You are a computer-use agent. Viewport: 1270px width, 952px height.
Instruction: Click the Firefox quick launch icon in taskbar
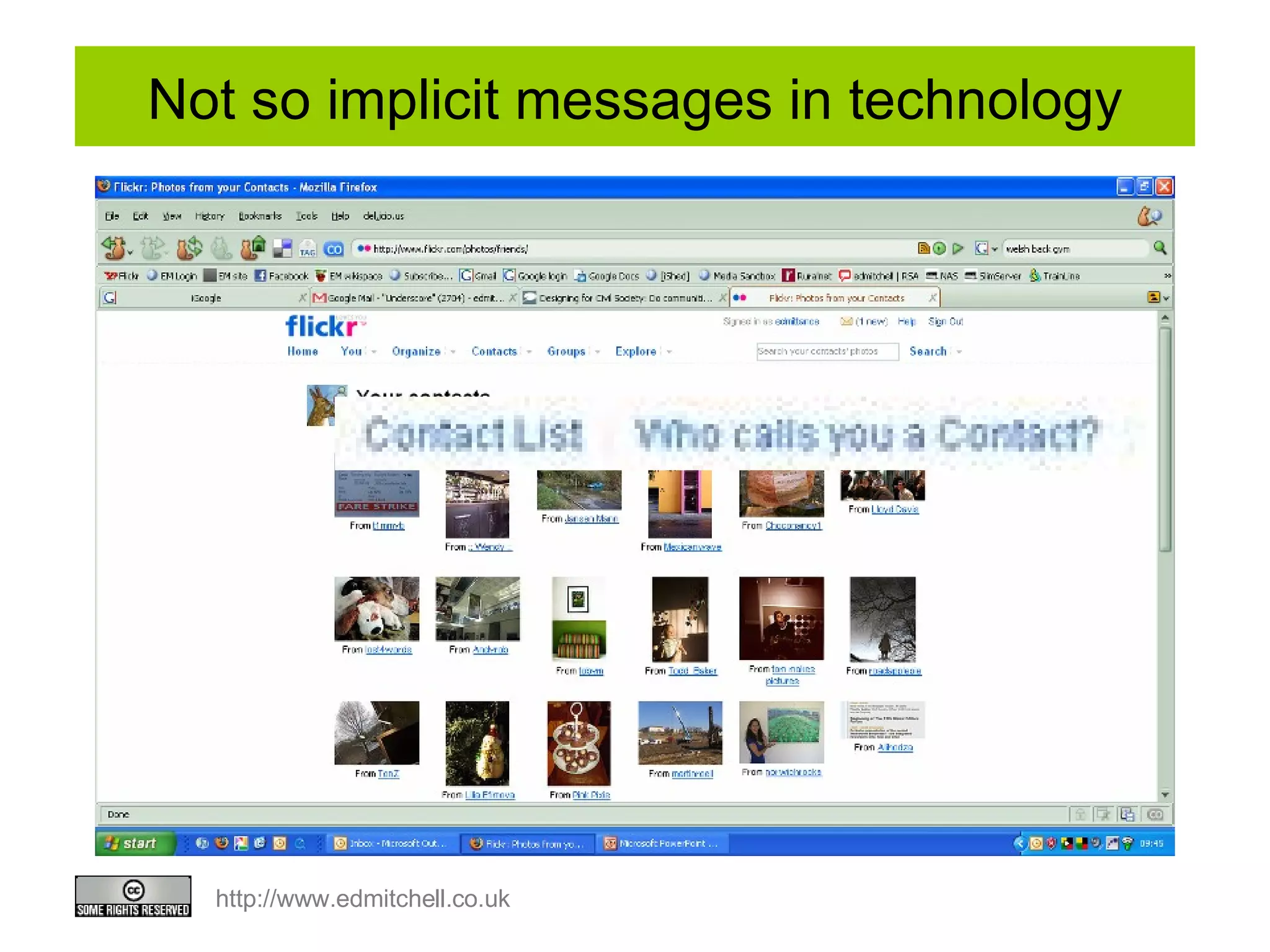click(x=221, y=843)
